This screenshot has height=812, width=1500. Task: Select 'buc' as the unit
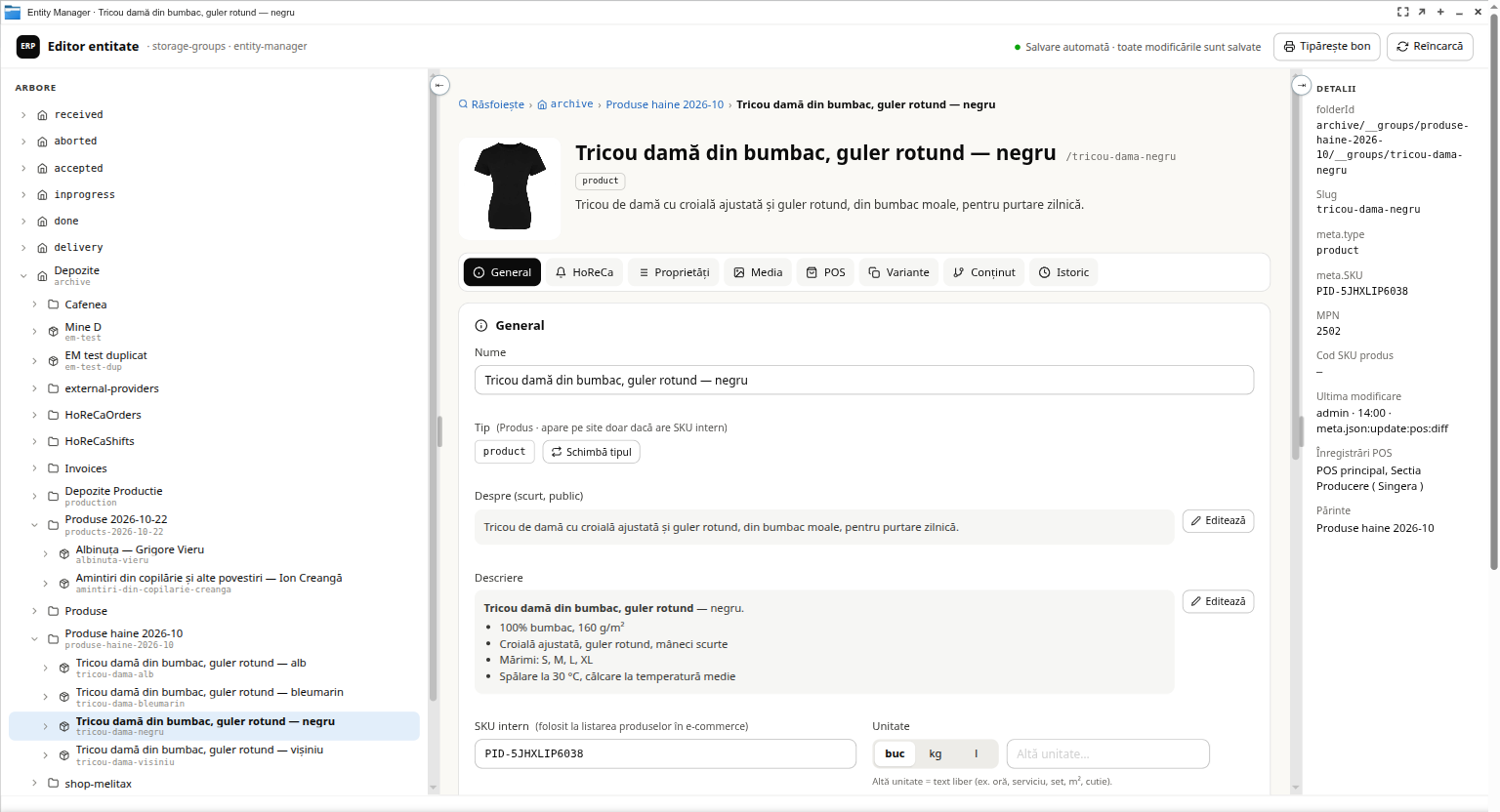(x=895, y=753)
